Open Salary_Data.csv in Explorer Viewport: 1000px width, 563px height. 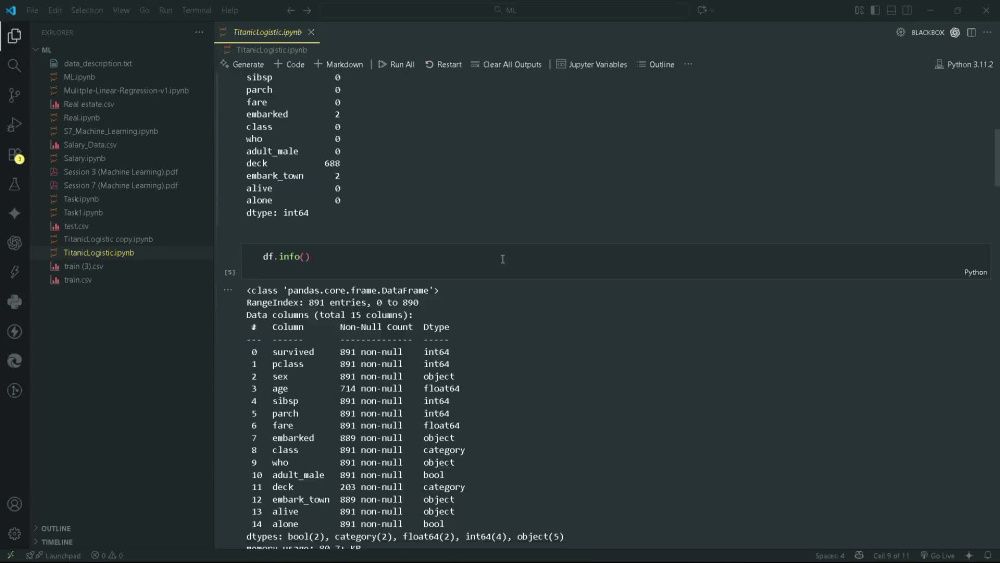90,145
